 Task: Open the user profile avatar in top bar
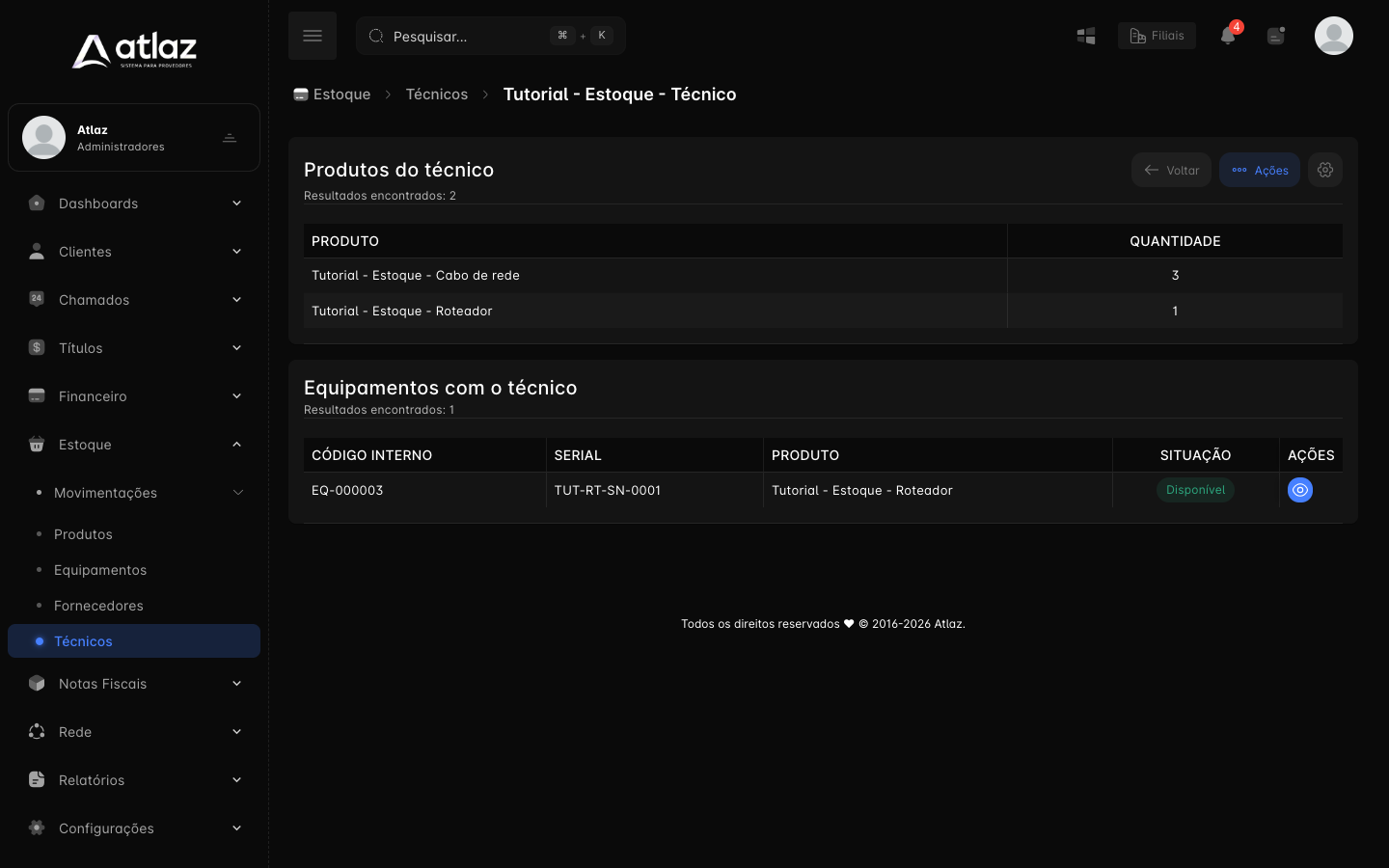[1334, 36]
